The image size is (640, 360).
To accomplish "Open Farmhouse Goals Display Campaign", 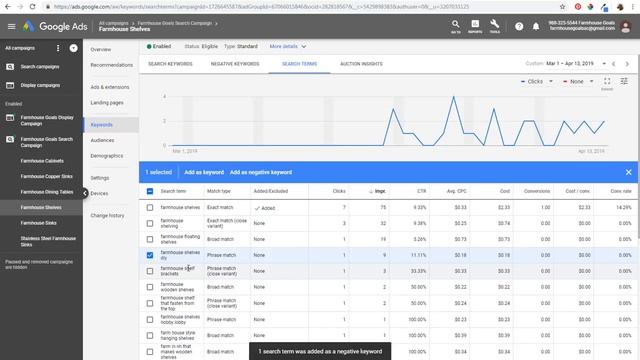I will coord(47,120).
